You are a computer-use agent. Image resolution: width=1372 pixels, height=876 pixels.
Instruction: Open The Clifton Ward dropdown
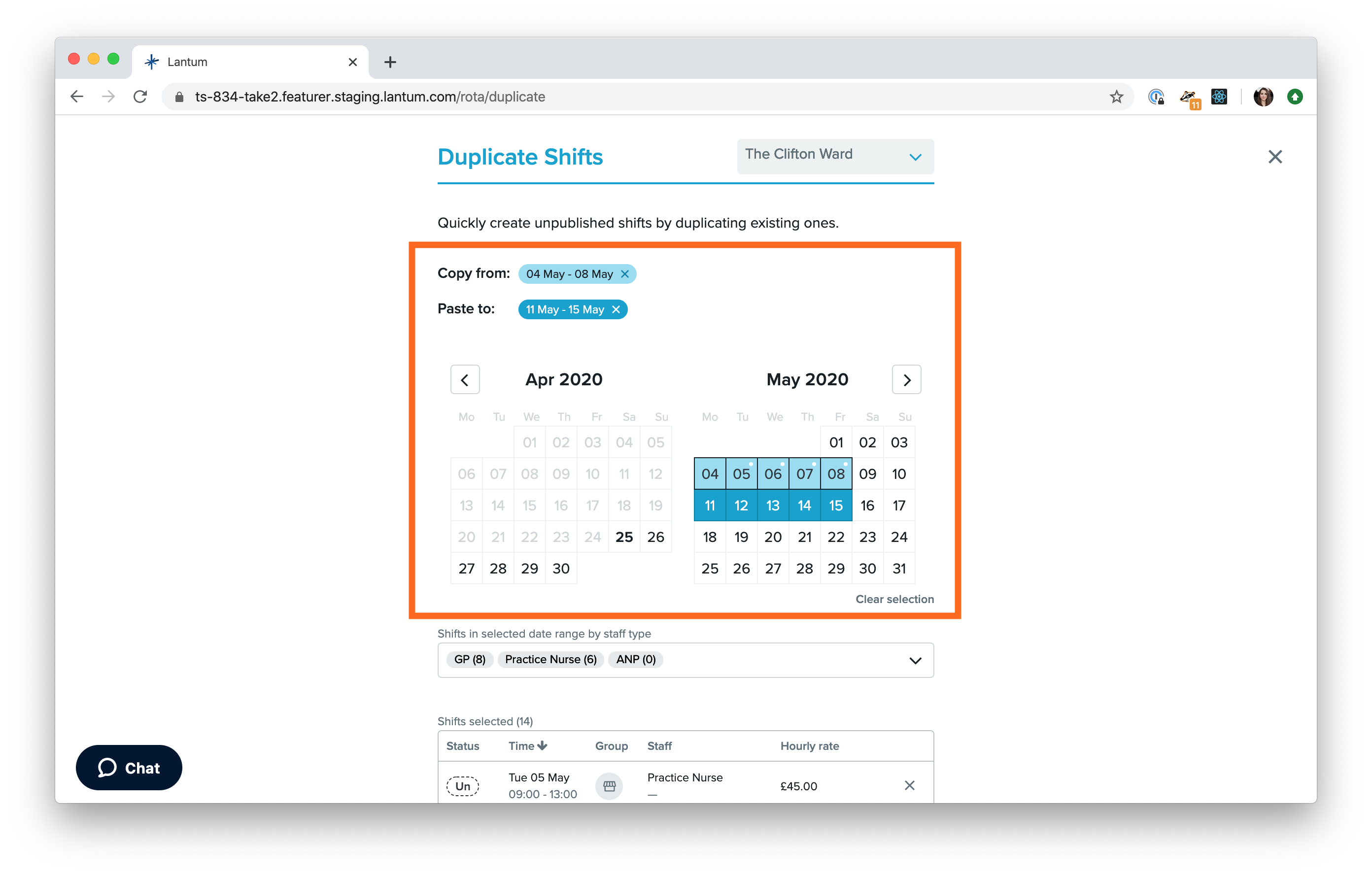(835, 156)
